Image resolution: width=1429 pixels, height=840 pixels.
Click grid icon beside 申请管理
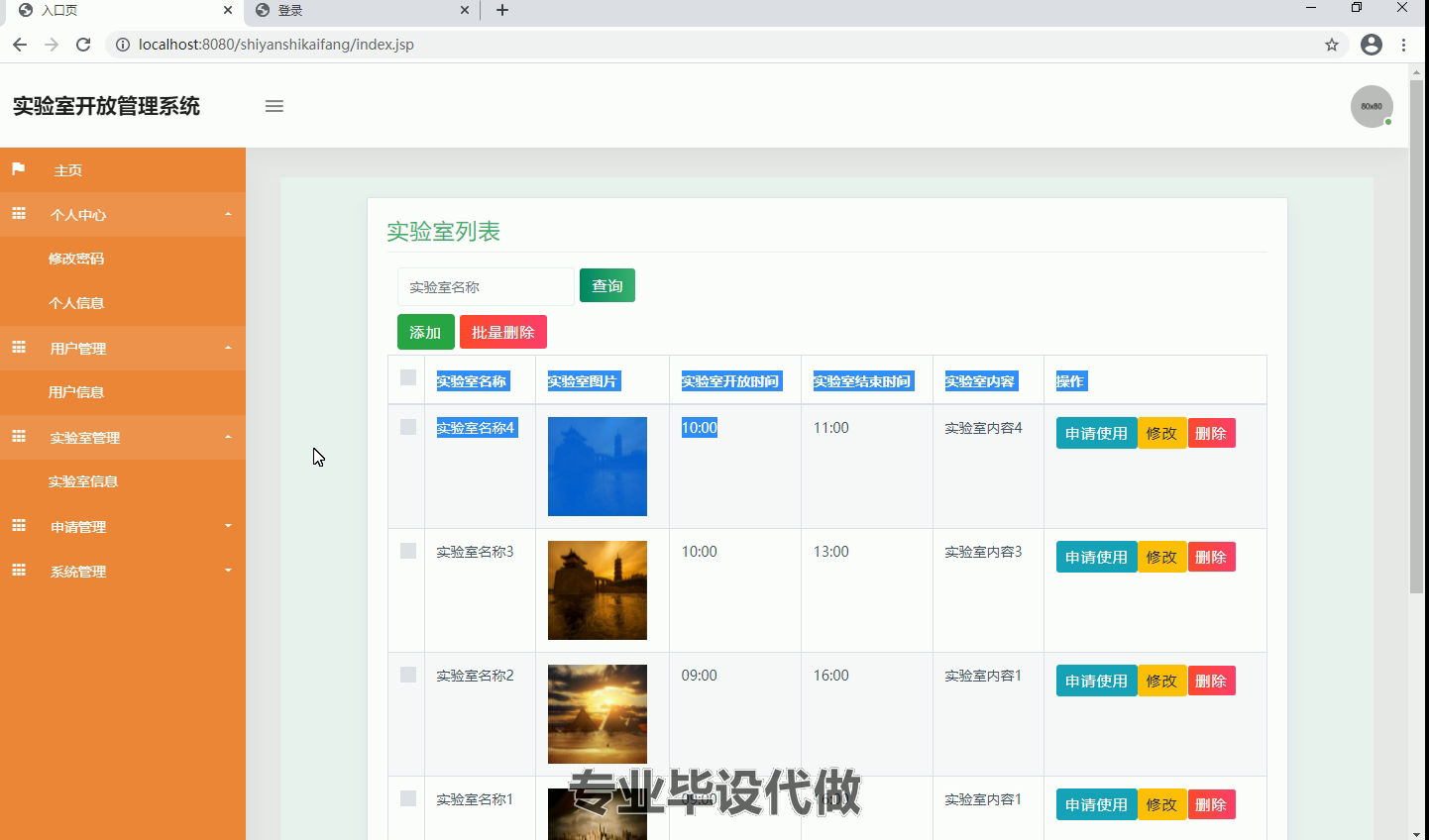[x=18, y=526]
